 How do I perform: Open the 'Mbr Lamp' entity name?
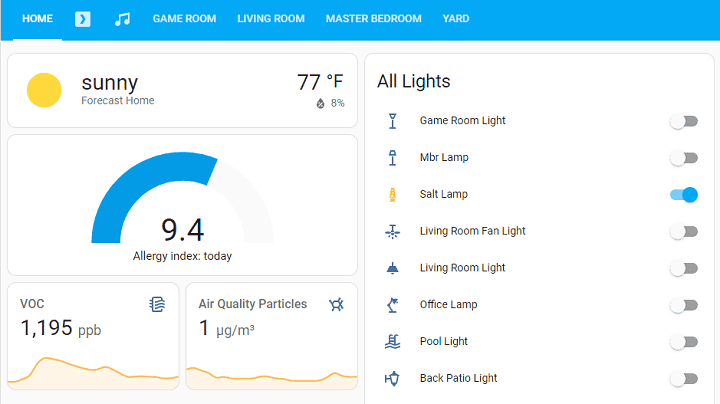click(x=444, y=157)
